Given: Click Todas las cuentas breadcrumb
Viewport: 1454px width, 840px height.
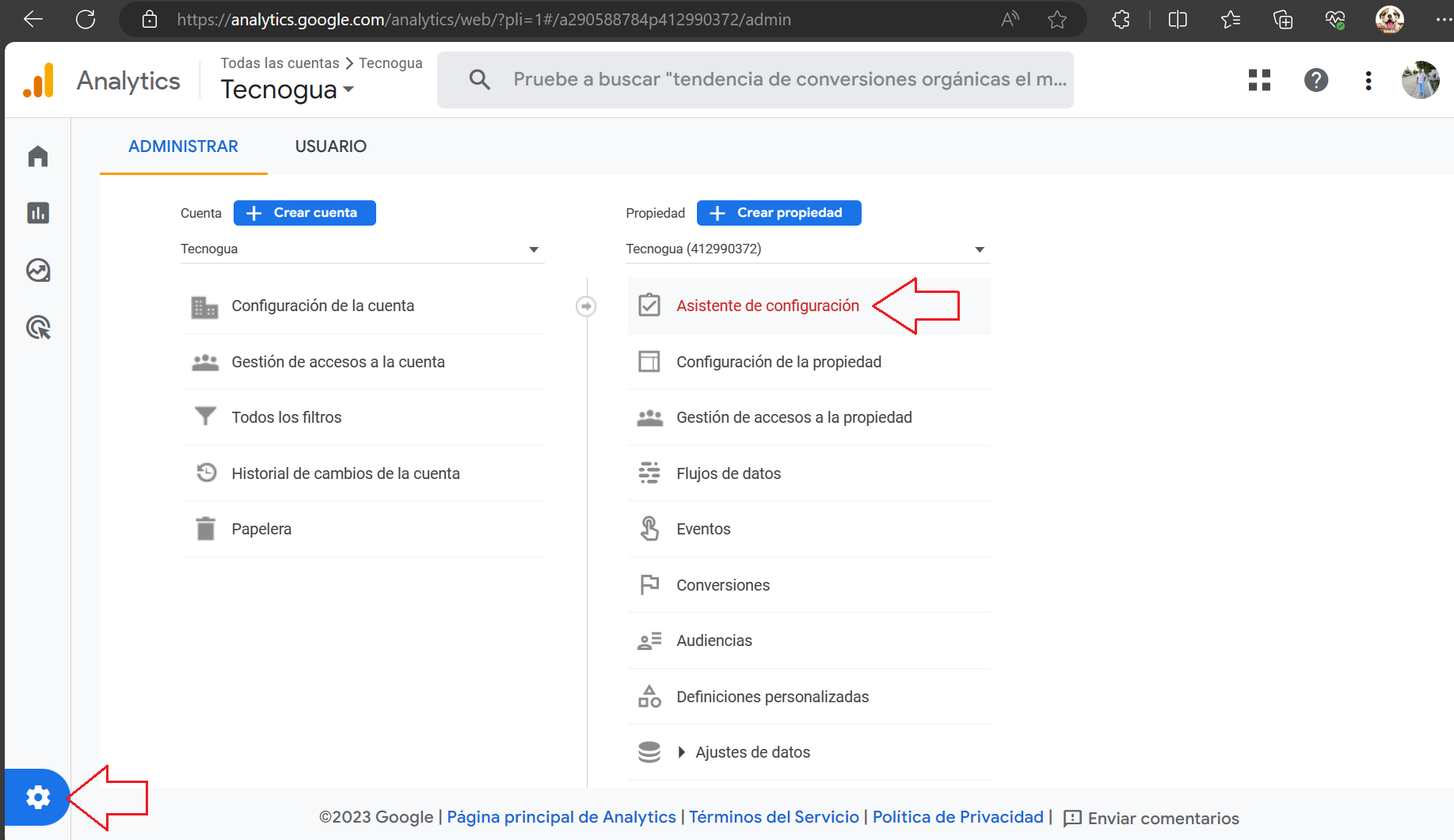Looking at the screenshot, I should (x=280, y=63).
